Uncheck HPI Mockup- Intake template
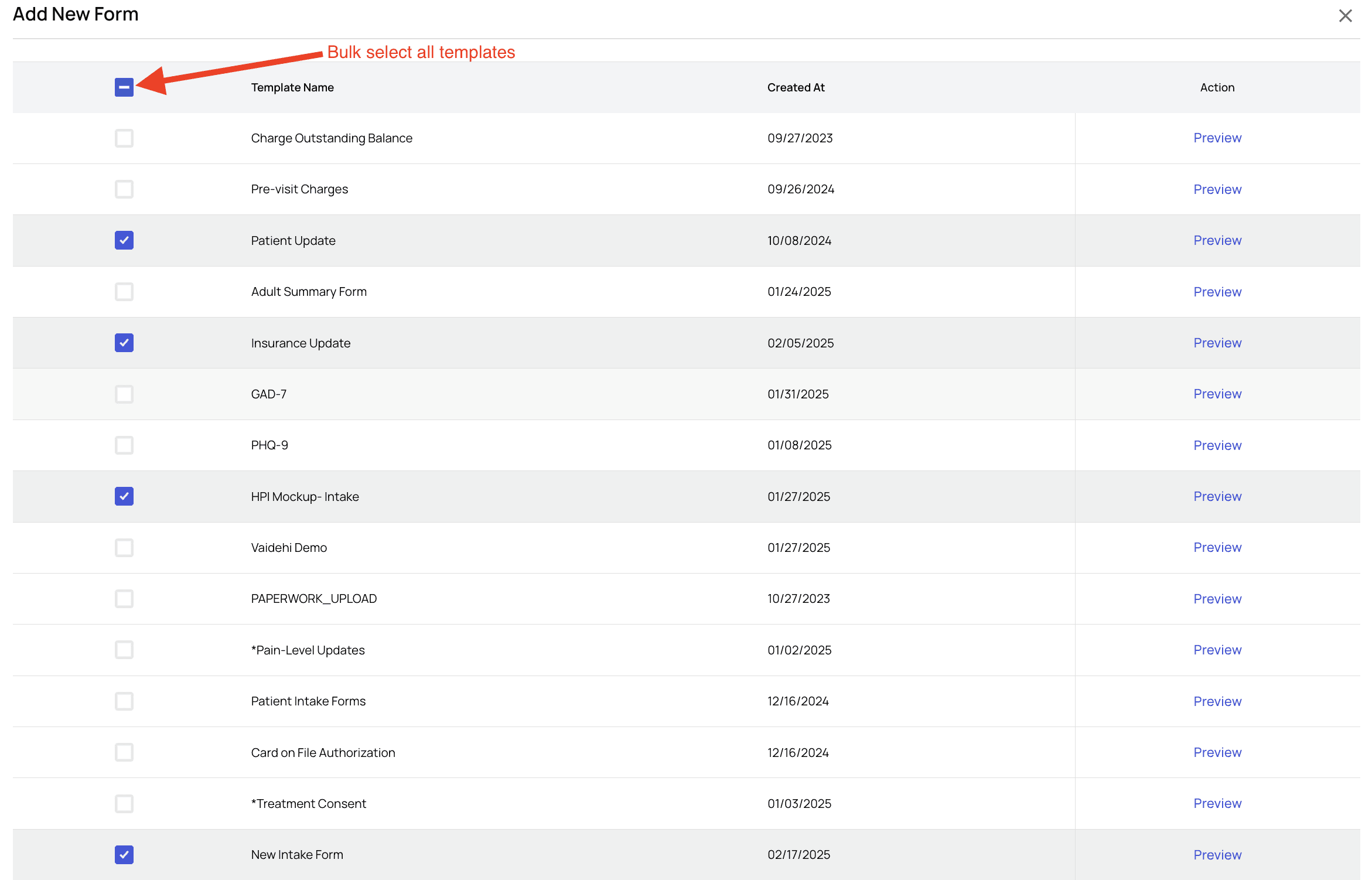Image resolution: width=1372 pixels, height=880 pixels. click(x=124, y=496)
